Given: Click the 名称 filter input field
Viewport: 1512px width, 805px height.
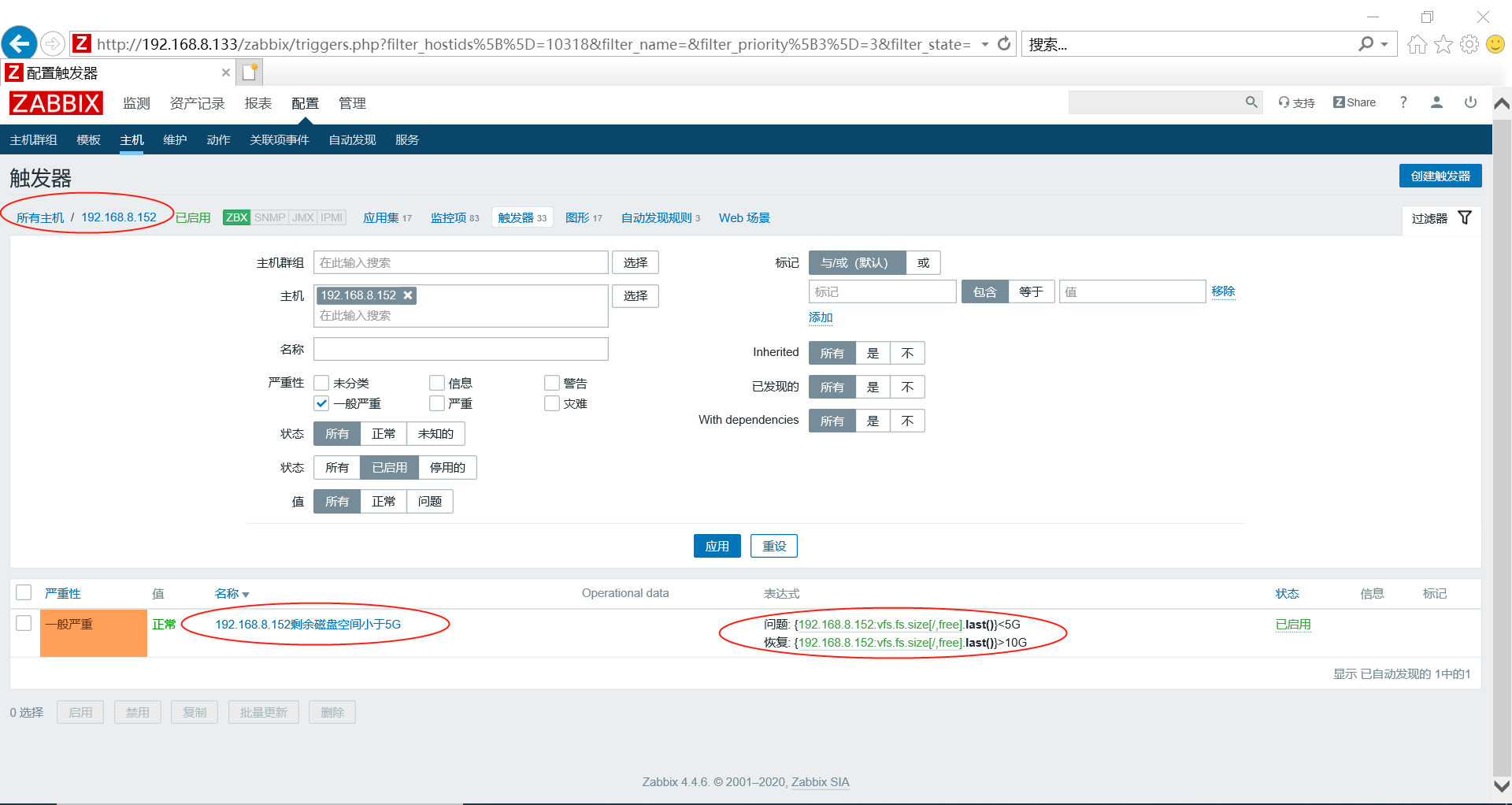Looking at the screenshot, I should point(461,349).
